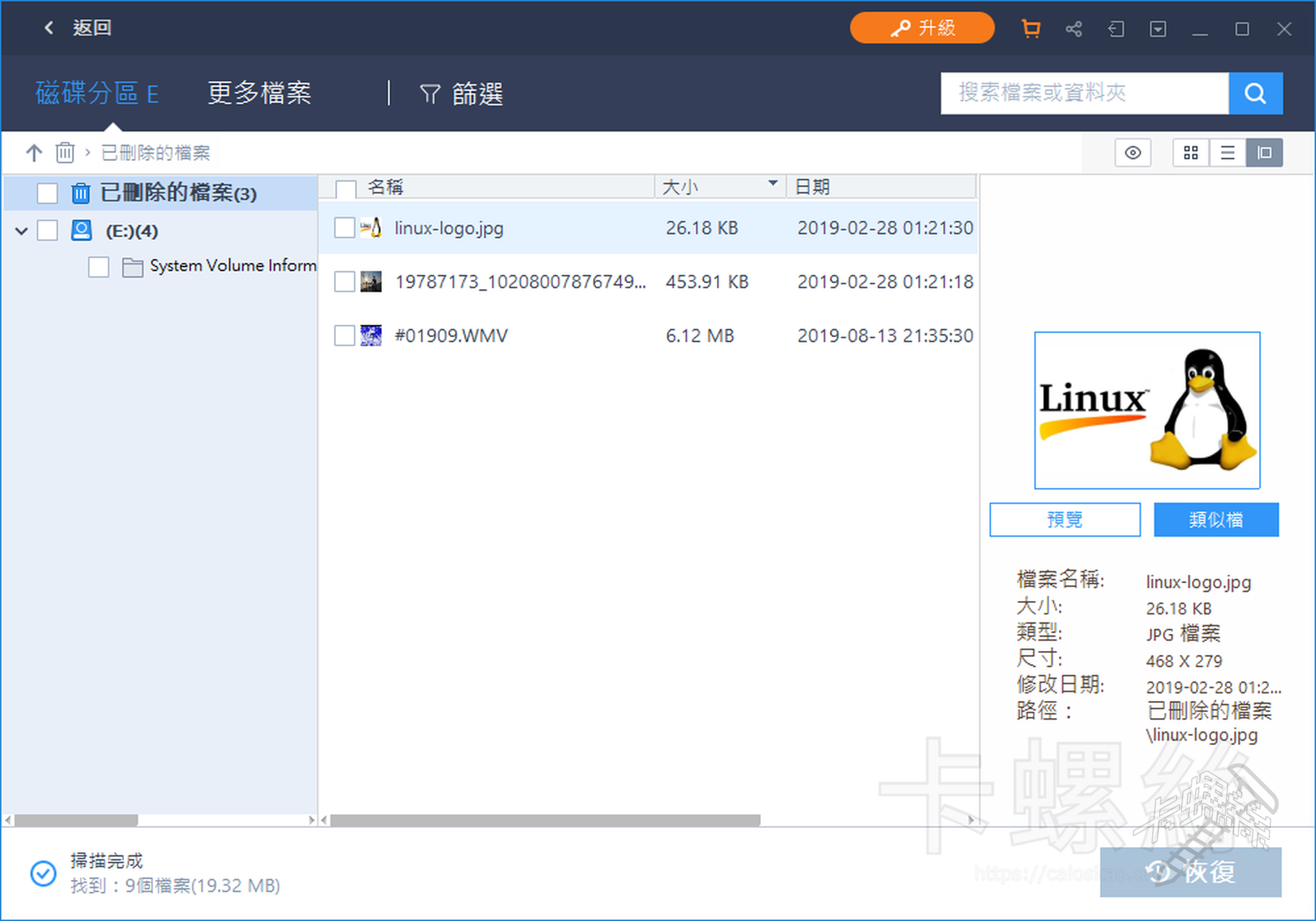This screenshot has width=1316, height=921.
Task: Click the orange 升級 upgrade button
Action: coord(922,28)
